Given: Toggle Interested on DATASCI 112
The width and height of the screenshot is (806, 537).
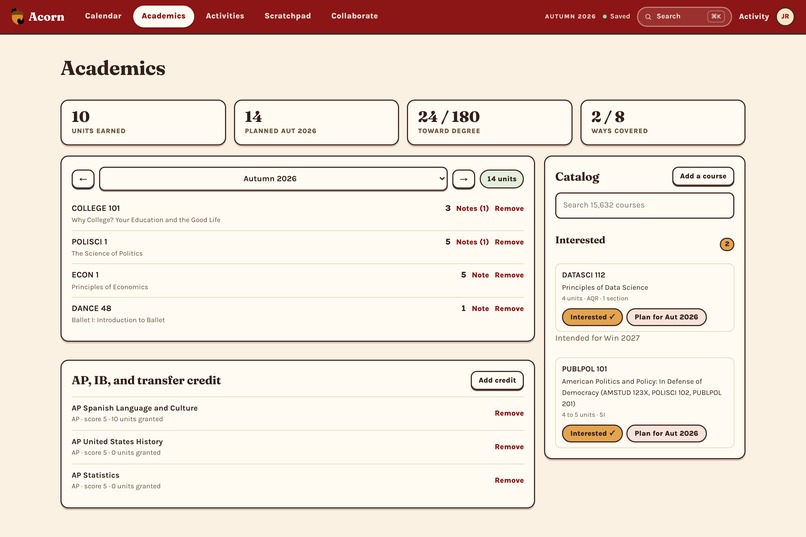Looking at the screenshot, I should point(592,317).
